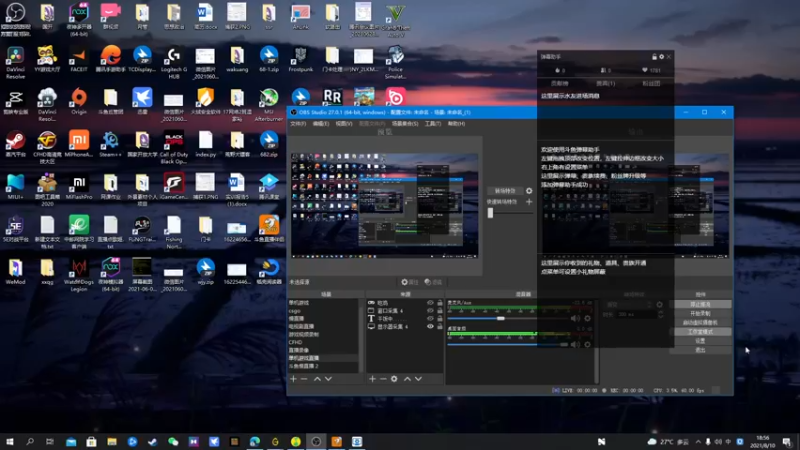Open Task View on Windows taskbar

coord(49,441)
